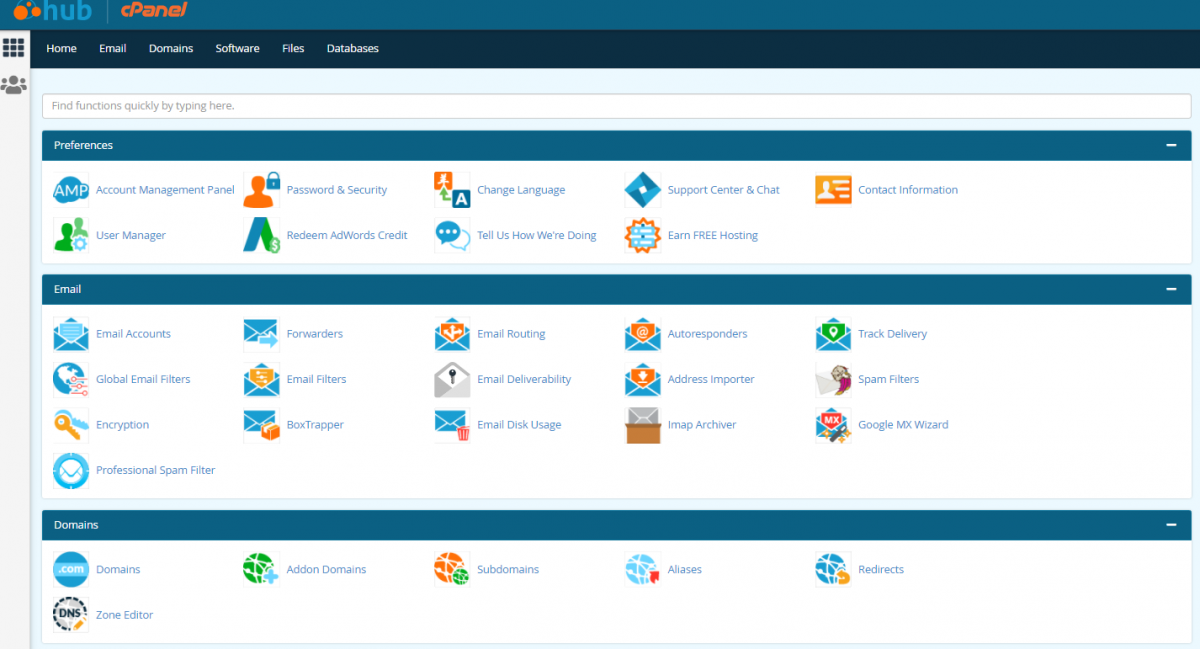Open the Account Management Panel AMP icon

(71, 190)
